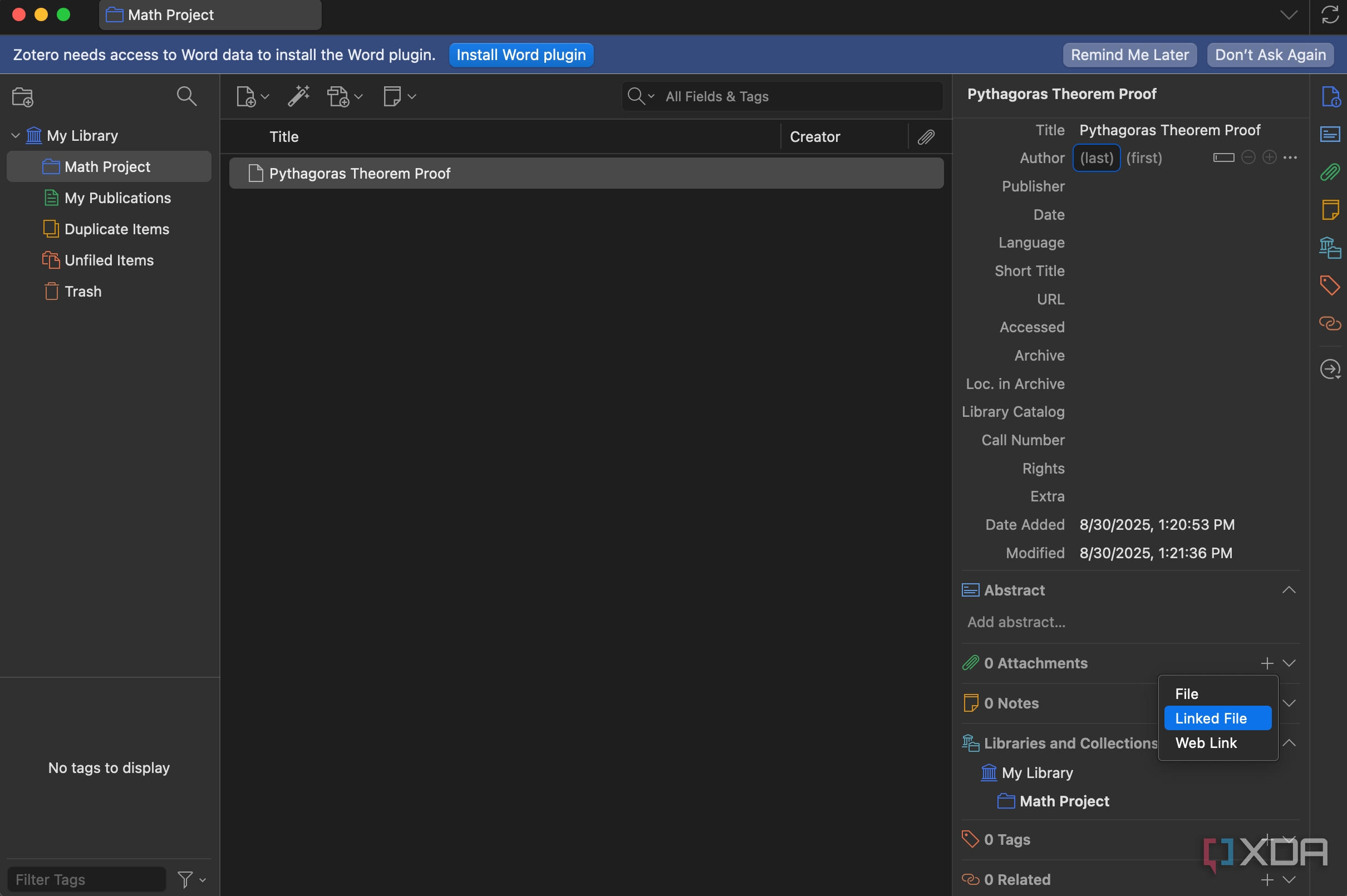The width and height of the screenshot is (1347, 896).
Task: Select My Library in the sidebar
Action: (x=82, y=135)
